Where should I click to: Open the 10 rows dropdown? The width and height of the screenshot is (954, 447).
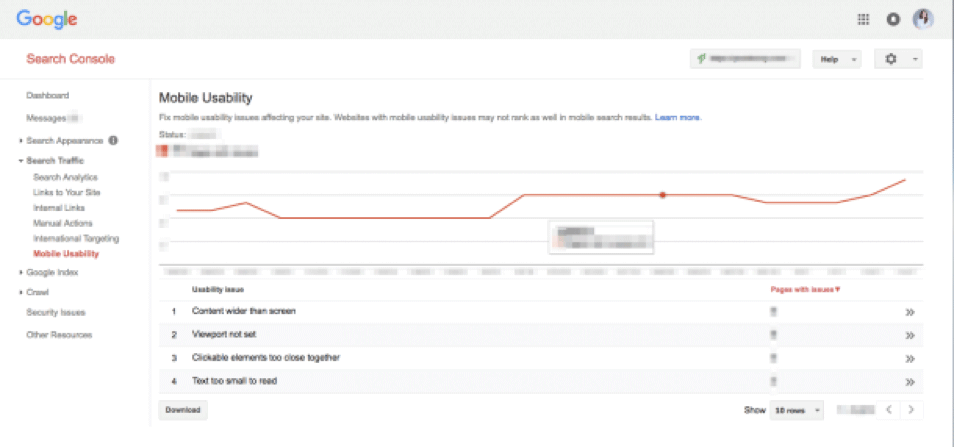797,410
